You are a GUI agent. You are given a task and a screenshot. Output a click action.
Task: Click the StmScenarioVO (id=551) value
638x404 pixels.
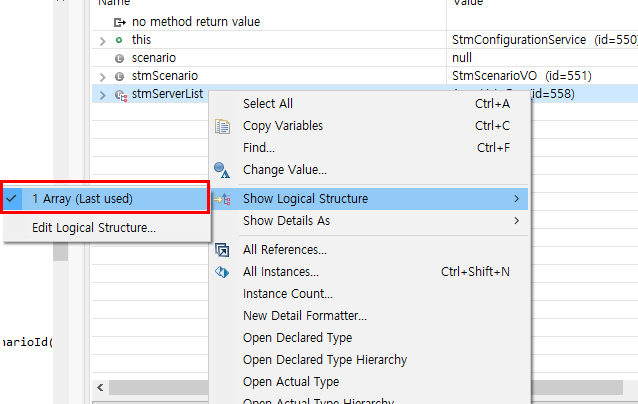pyautogui.click(x=522, y=76)
